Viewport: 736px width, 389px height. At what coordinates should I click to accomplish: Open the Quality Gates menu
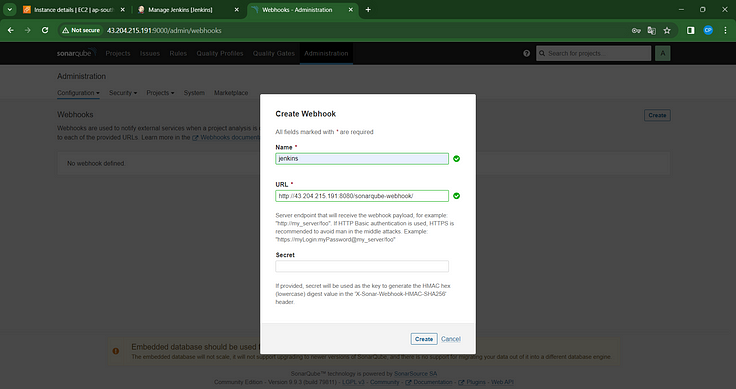(x=274, y=53)
